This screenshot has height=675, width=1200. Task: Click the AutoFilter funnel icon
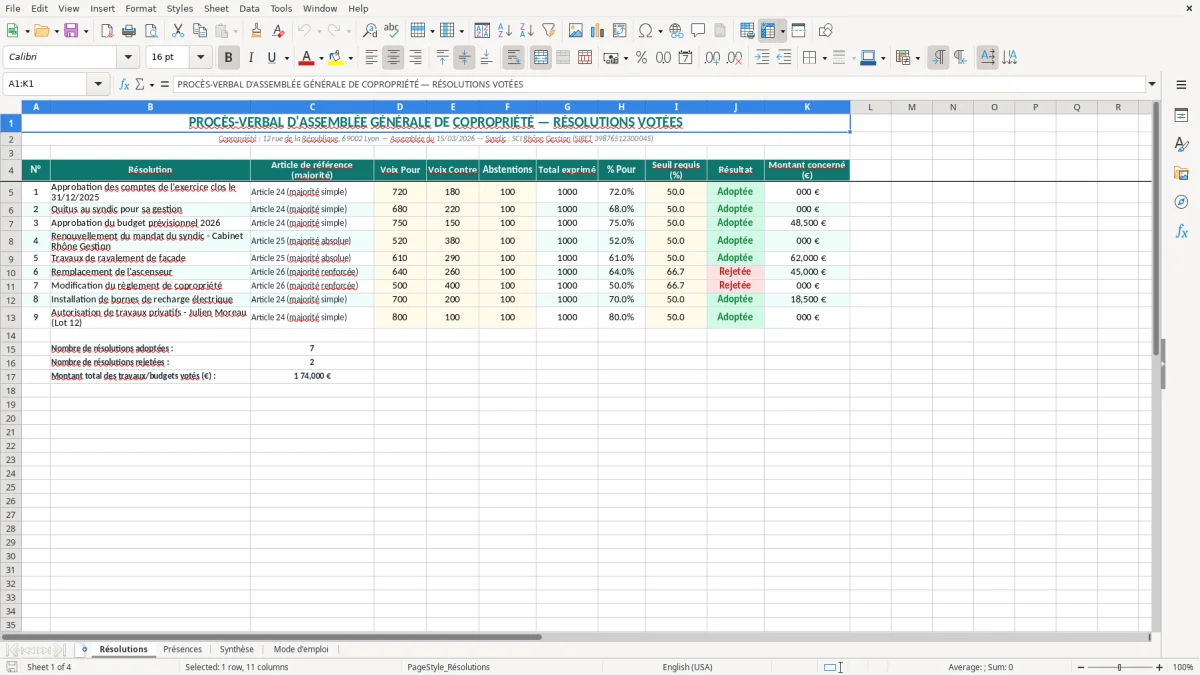tap(548, 31)
